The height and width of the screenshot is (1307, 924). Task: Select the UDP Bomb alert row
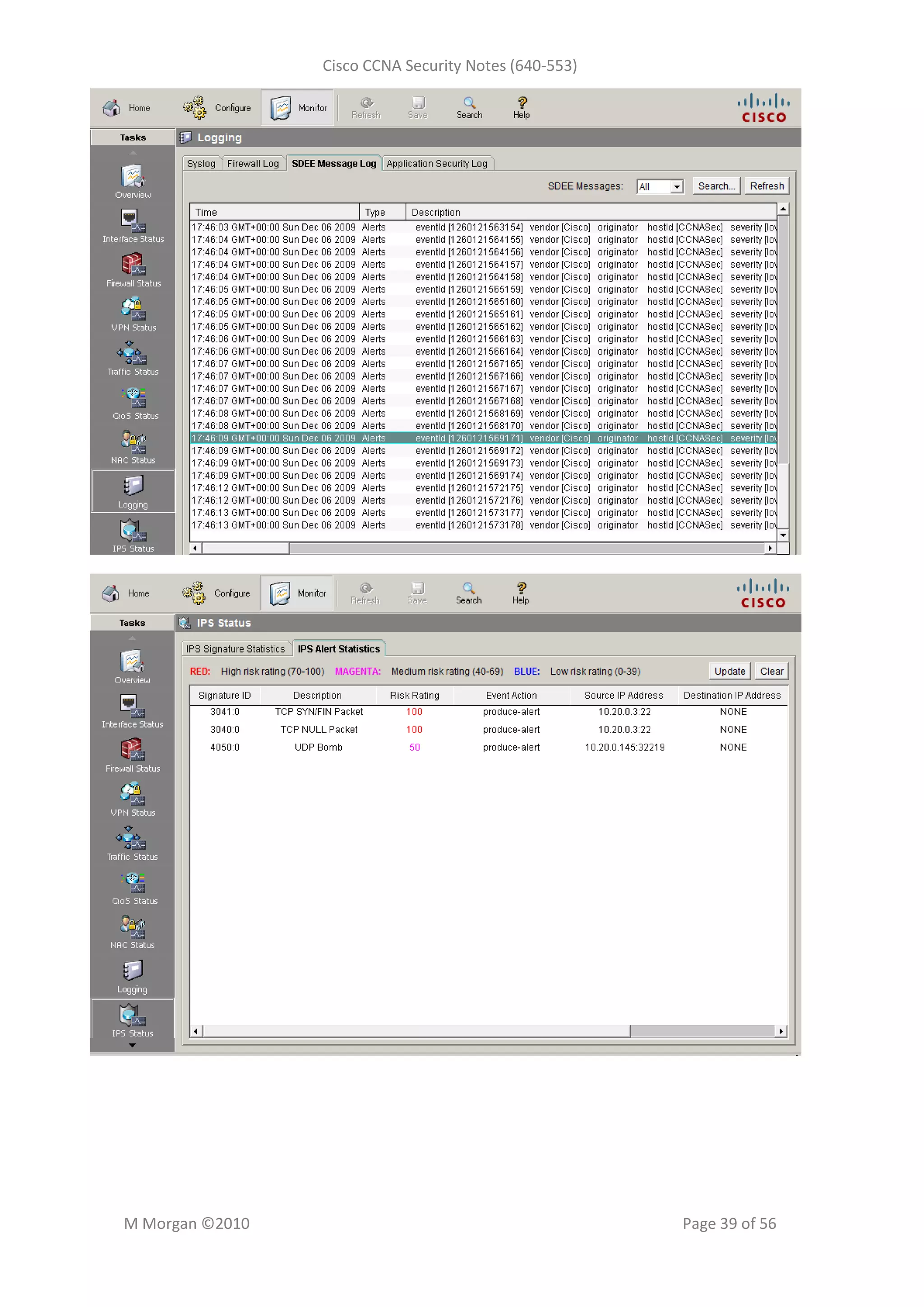pos(489,747)
